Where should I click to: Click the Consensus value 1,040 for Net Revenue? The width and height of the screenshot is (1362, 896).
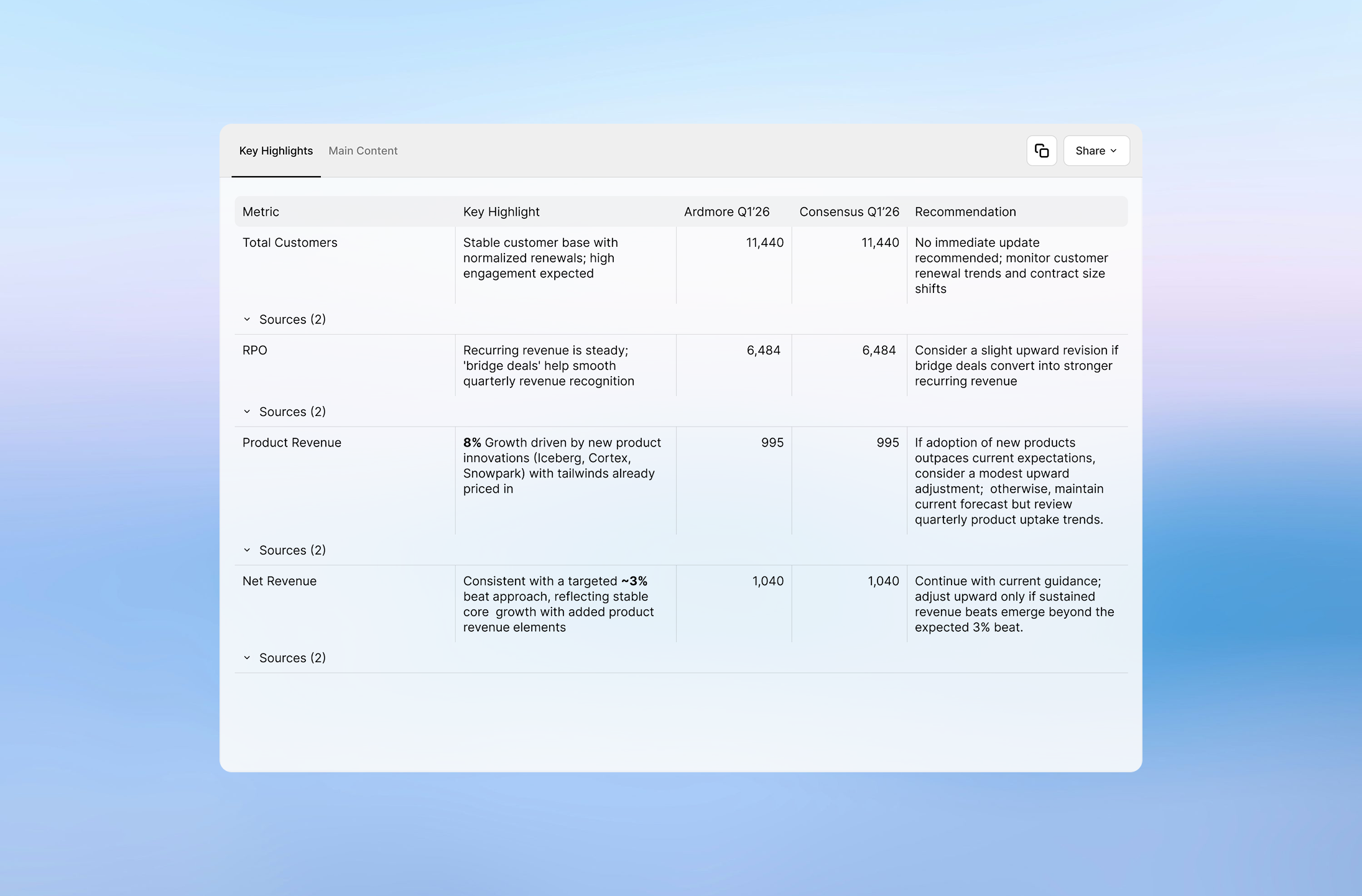tap(883, 581)
